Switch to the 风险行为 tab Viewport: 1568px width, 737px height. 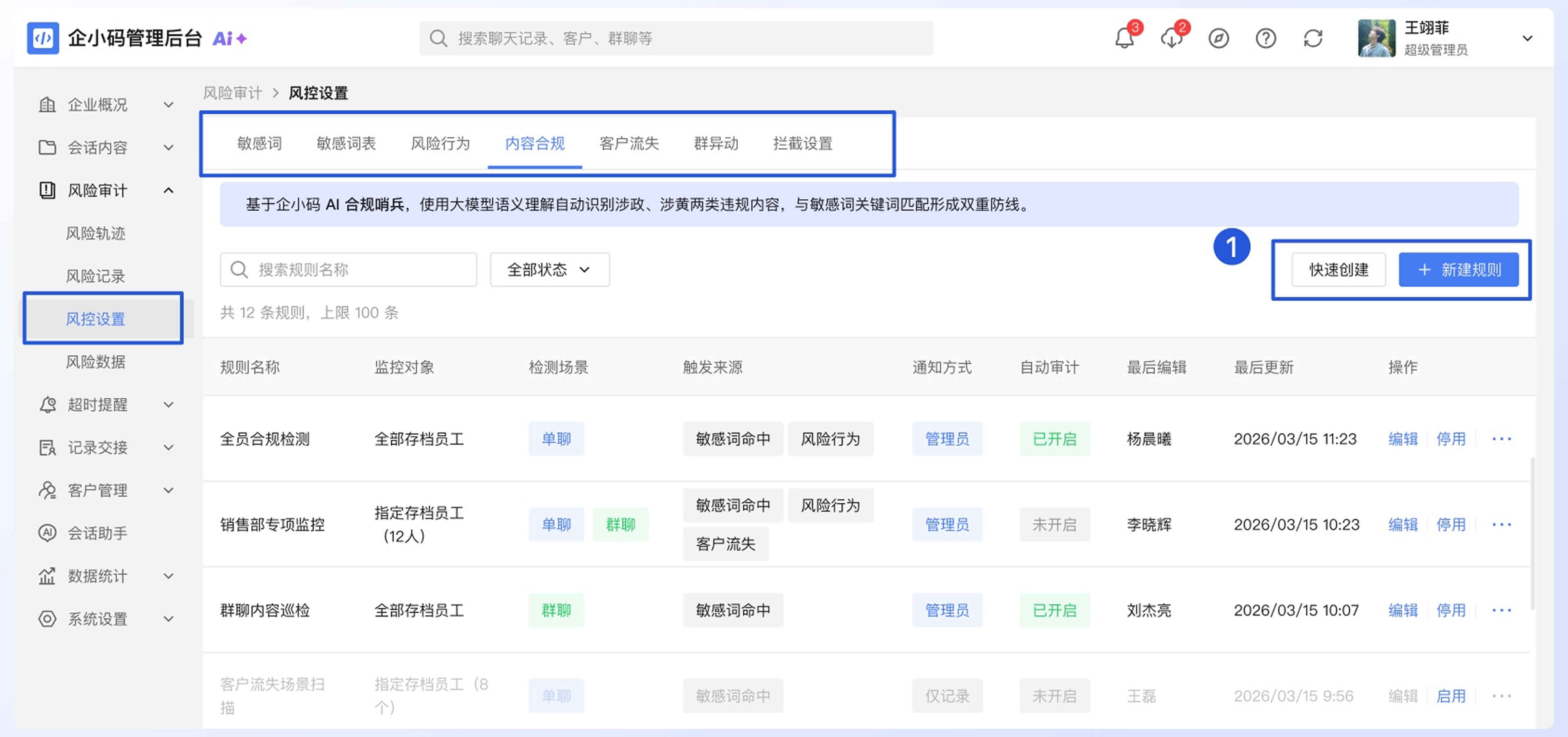click(440, 144)
